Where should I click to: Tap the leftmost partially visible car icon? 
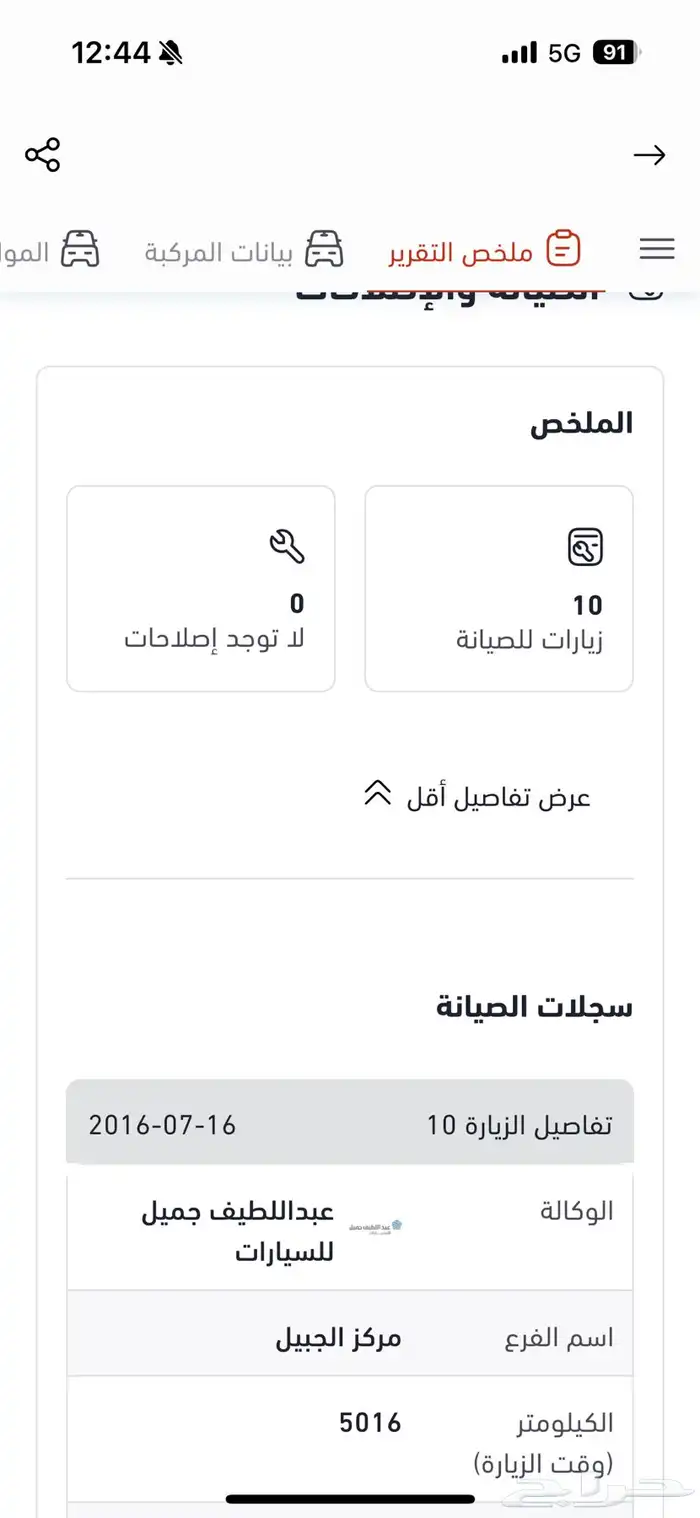point(81,249)
